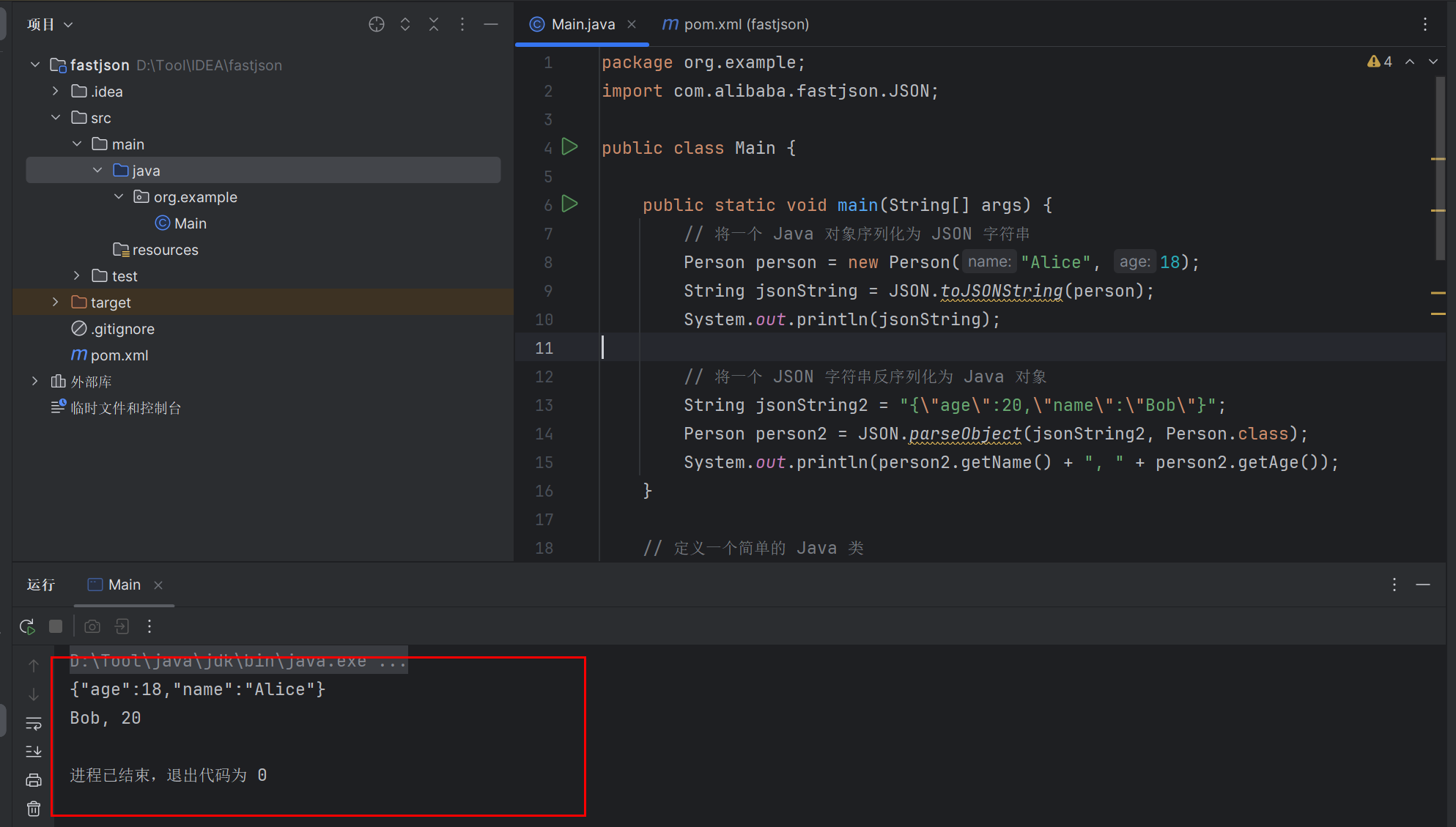Click parseObject method call on line 14

tap(965, 434)
